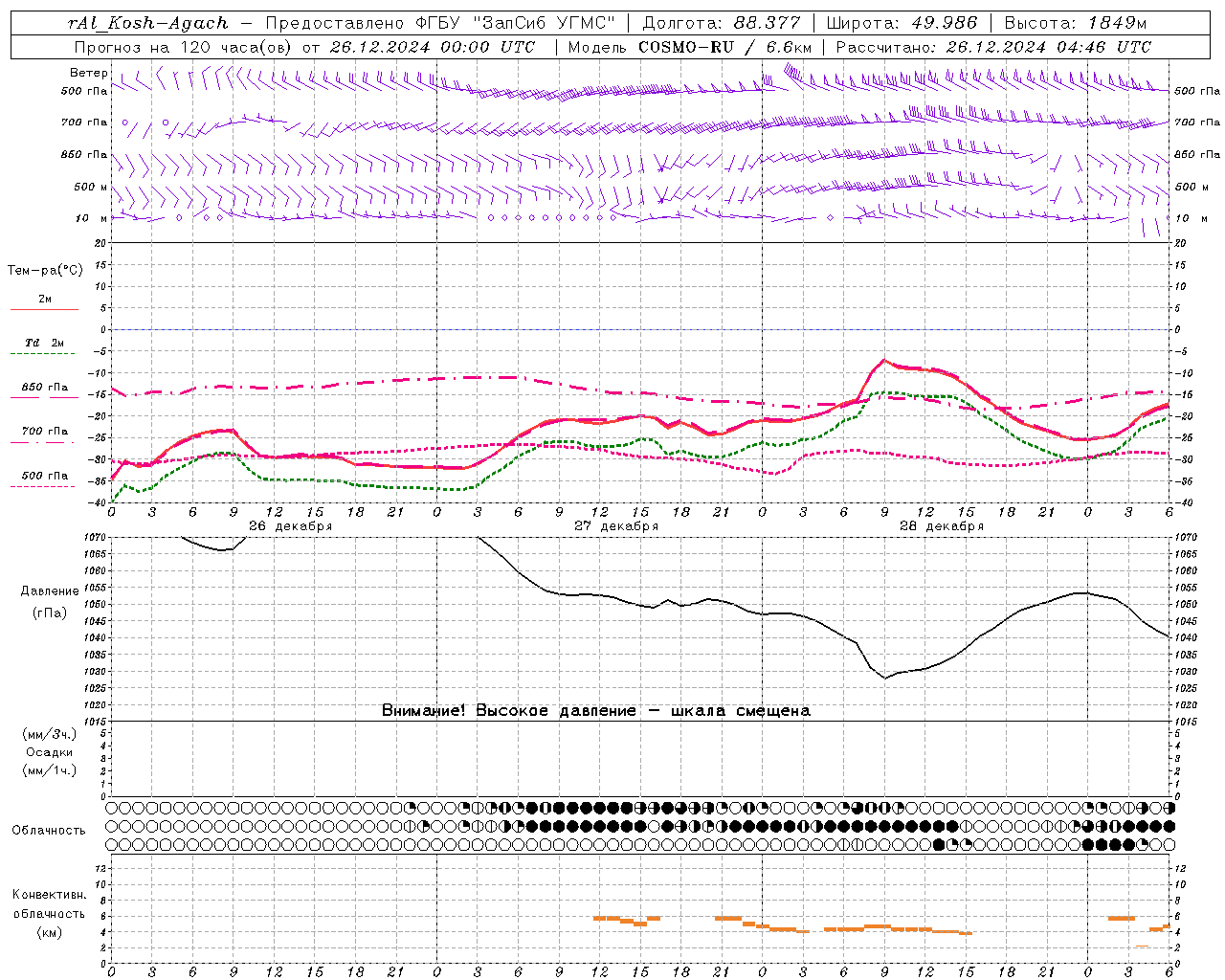The image size is (1225, 980).
Task: Select the text Прогноз на 120 часа(ов)
Action: coord(185,47)
